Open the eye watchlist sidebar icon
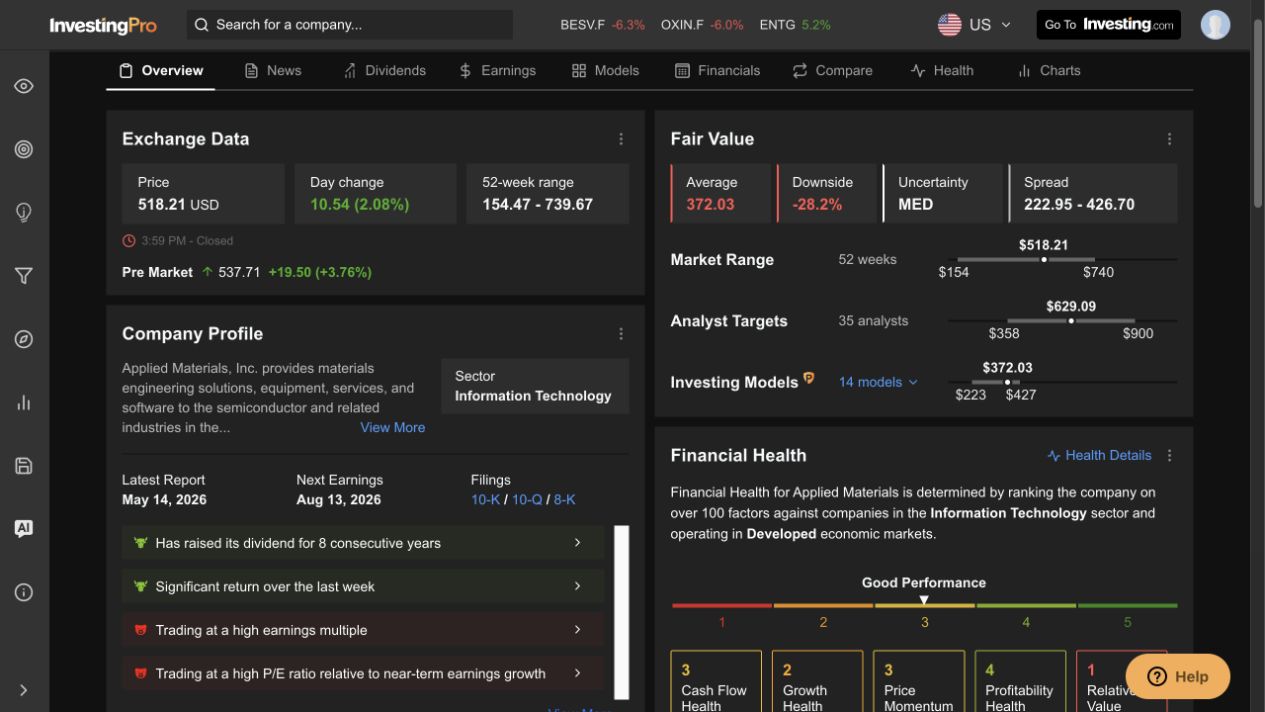The image size is (1265, 712). 23,86
